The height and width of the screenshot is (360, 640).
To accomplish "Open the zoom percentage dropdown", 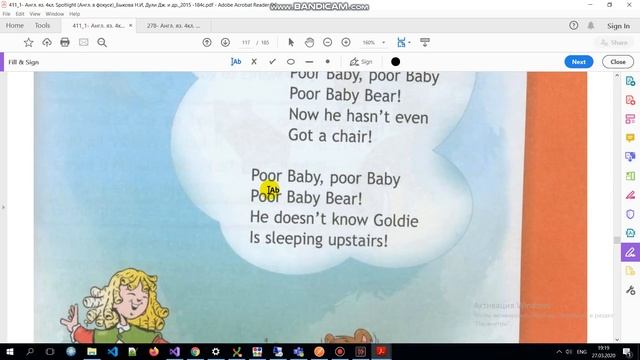I will click(383, 42).
